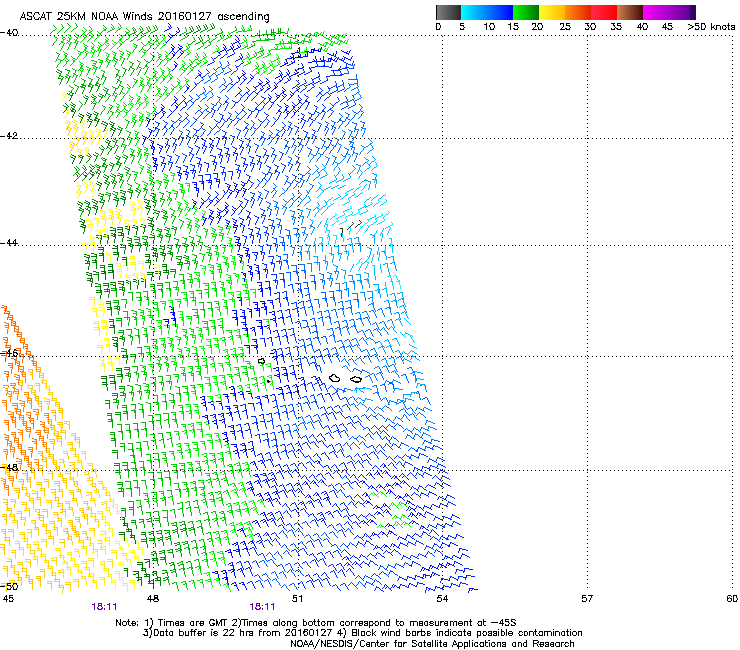
Task: Click the longitude axis label '54'
Action: coord(442,599)
